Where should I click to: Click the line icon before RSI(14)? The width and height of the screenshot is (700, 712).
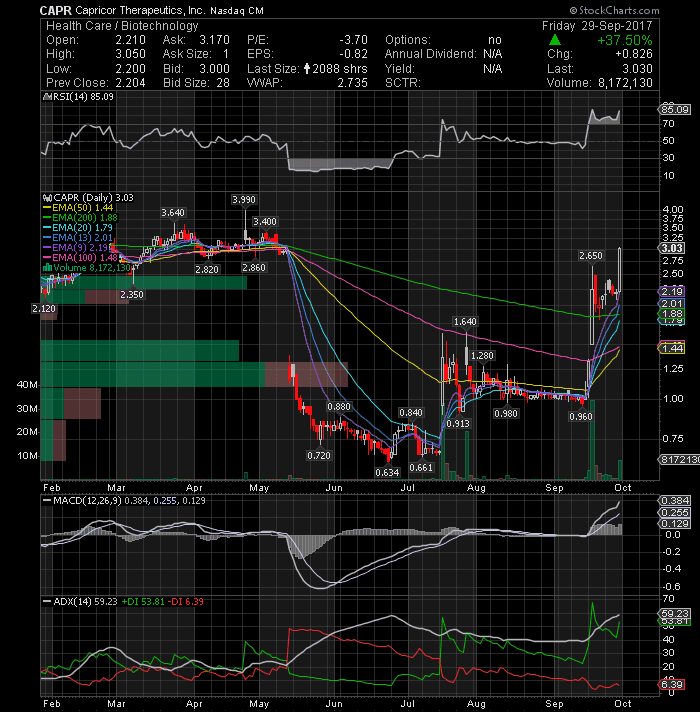click(47, 97)
